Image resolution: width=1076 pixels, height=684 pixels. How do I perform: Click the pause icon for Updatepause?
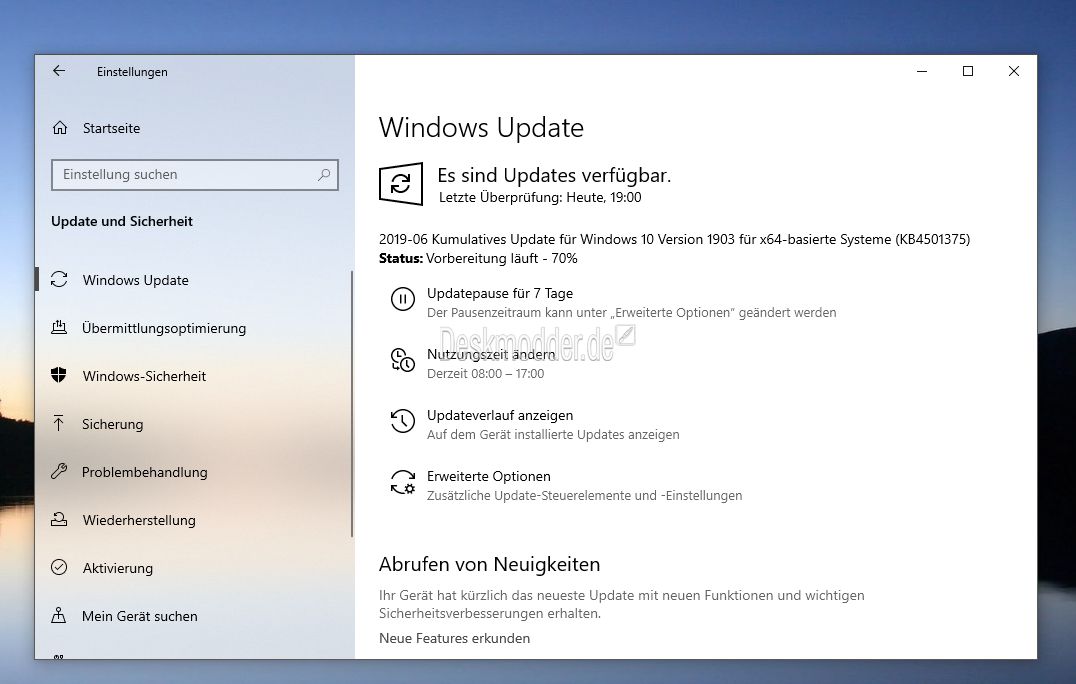coord(403,299)
